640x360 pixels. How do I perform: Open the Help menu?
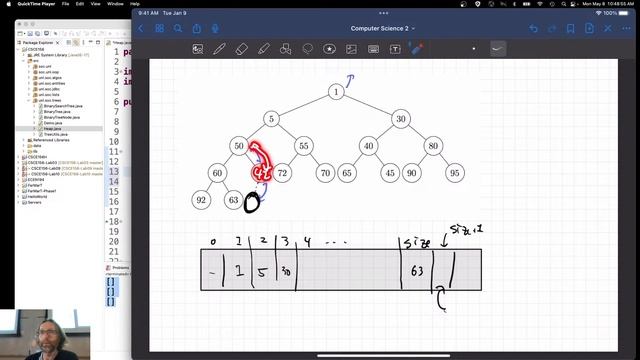[135, 4]
